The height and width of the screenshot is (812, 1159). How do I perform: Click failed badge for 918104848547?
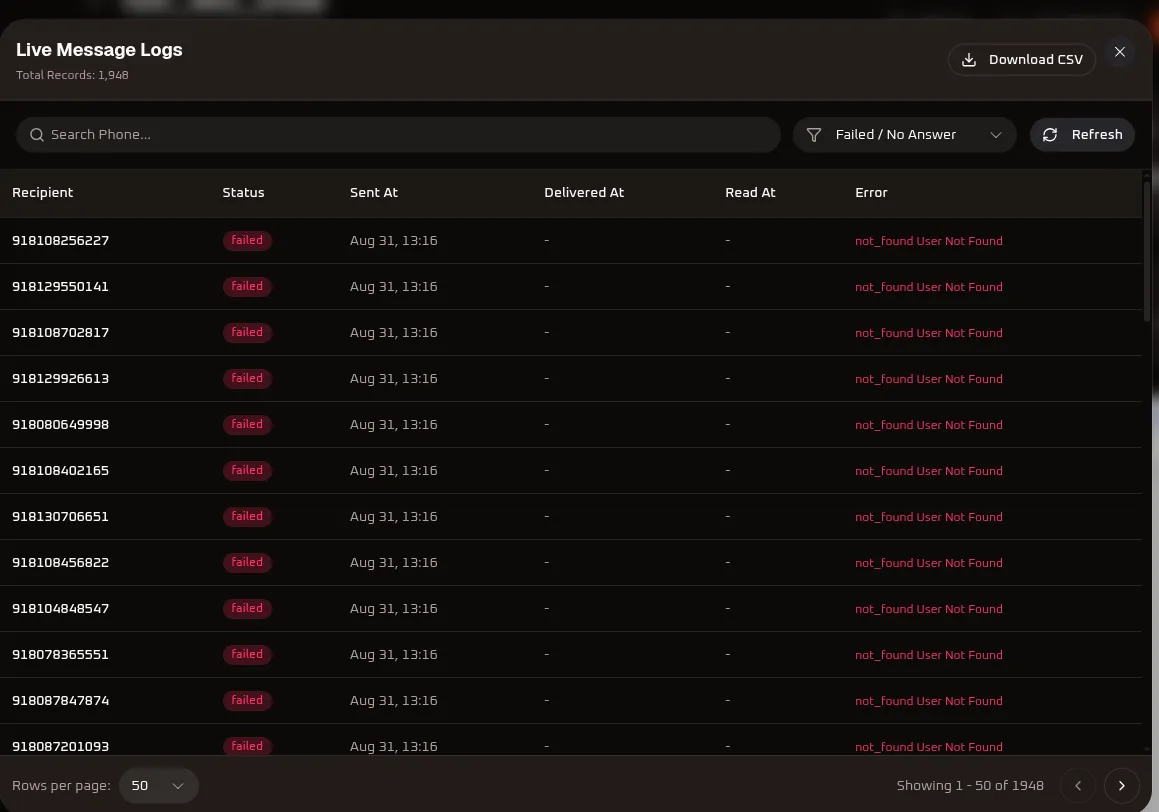pos(247,608)
